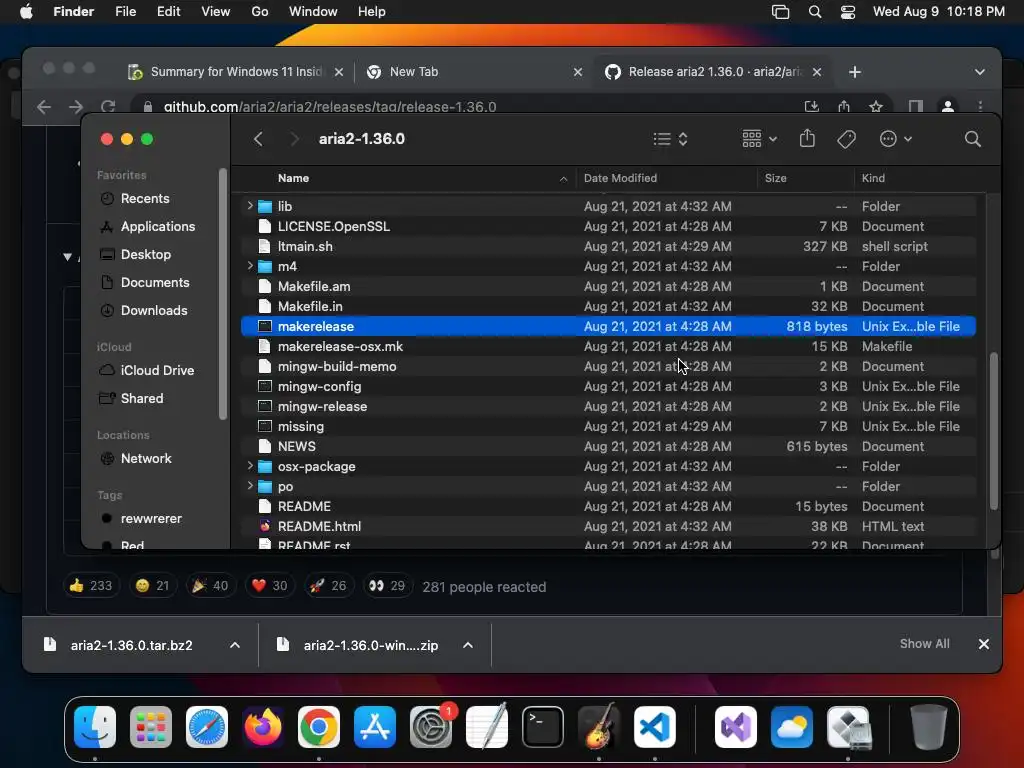Viewport: 1024px width, 768px height.
Task: Select the makerelease-osx.mk file
Action: click(608, 346)
